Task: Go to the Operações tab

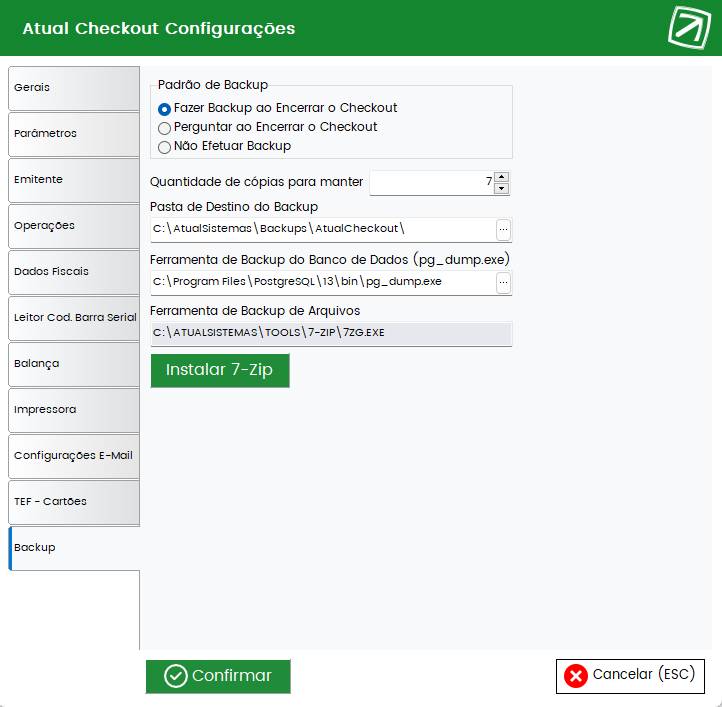Action: [74, 226]
